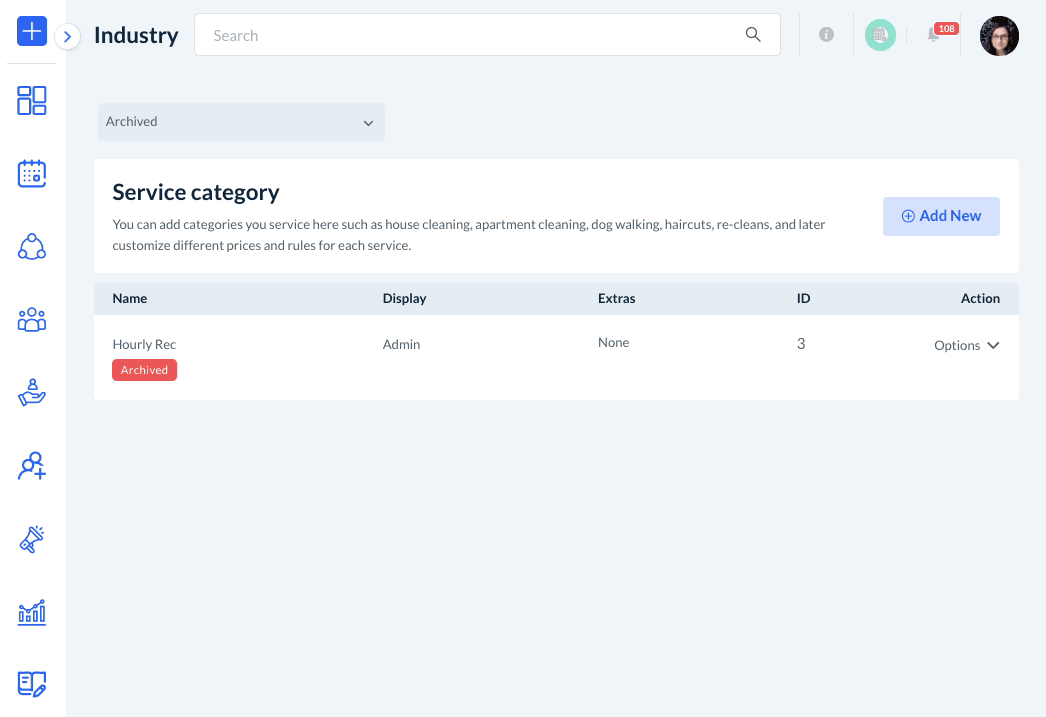1046x717 pixels.
Task: Expand the sidebar with arrow toggle
Action: (x=67, y=37)
